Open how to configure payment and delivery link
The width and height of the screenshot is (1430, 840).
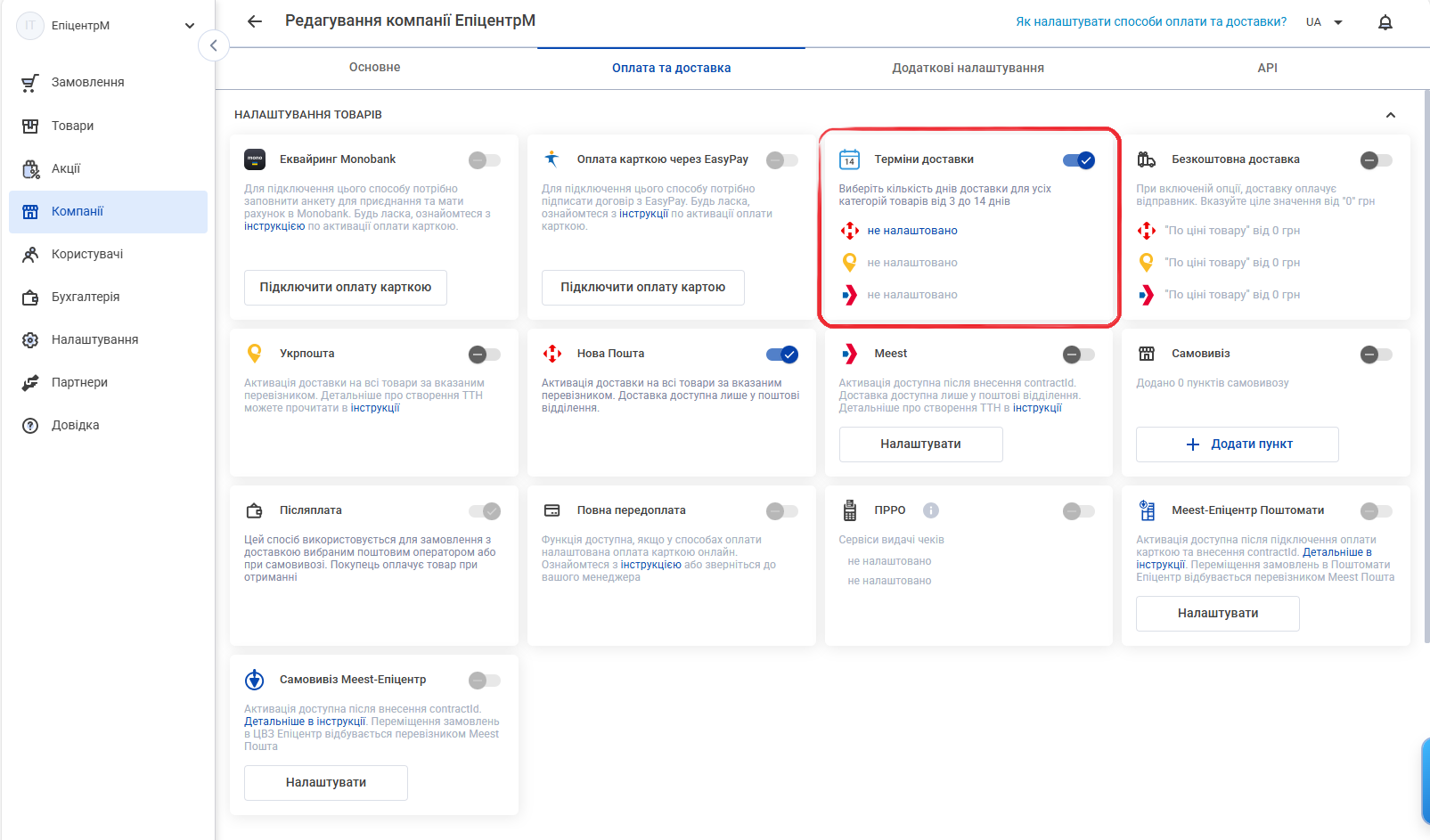[x=1151, y=22]
